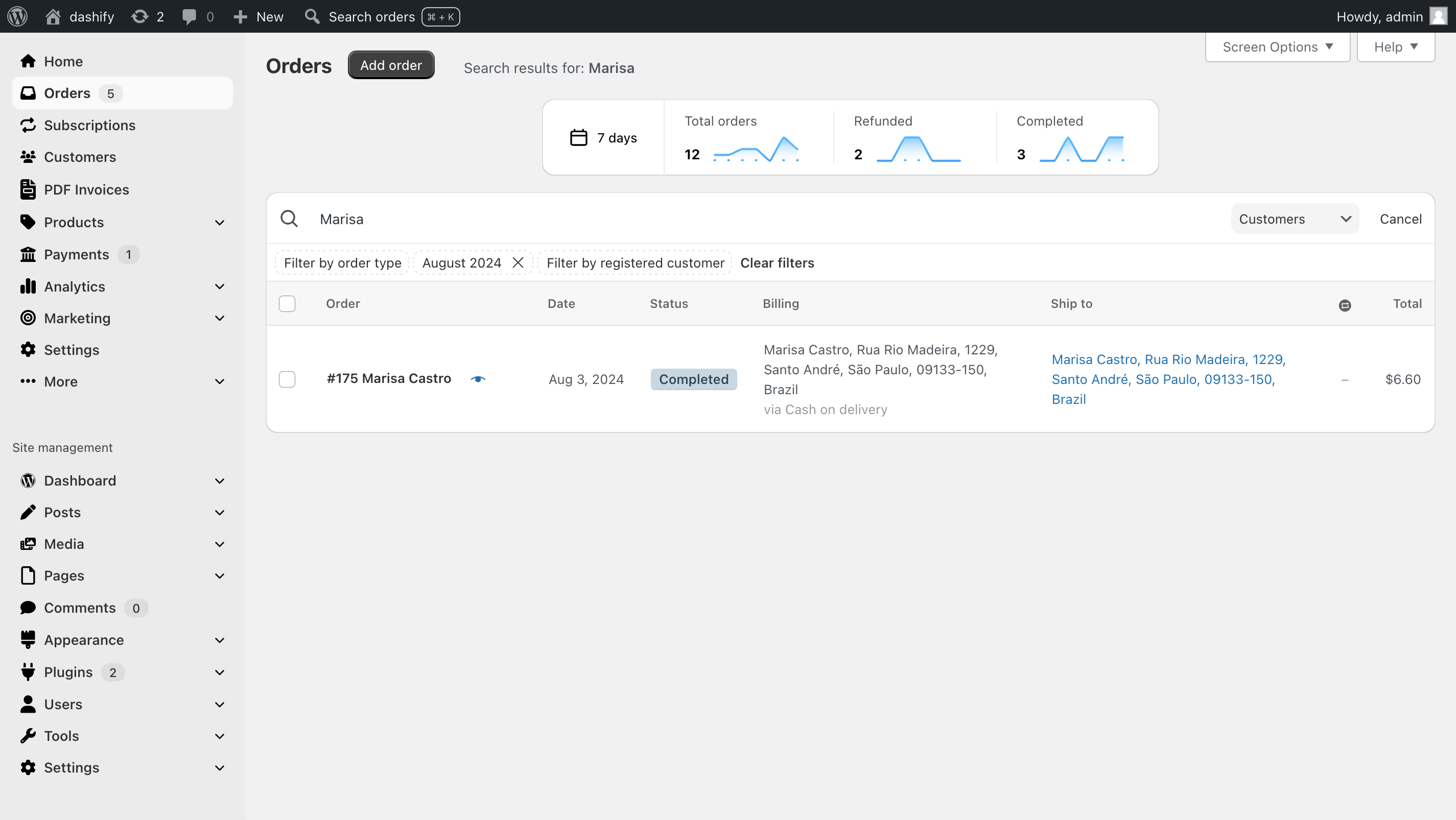Click the calendar icon beside 7 days
The image size is (1456, 820).
578,137
